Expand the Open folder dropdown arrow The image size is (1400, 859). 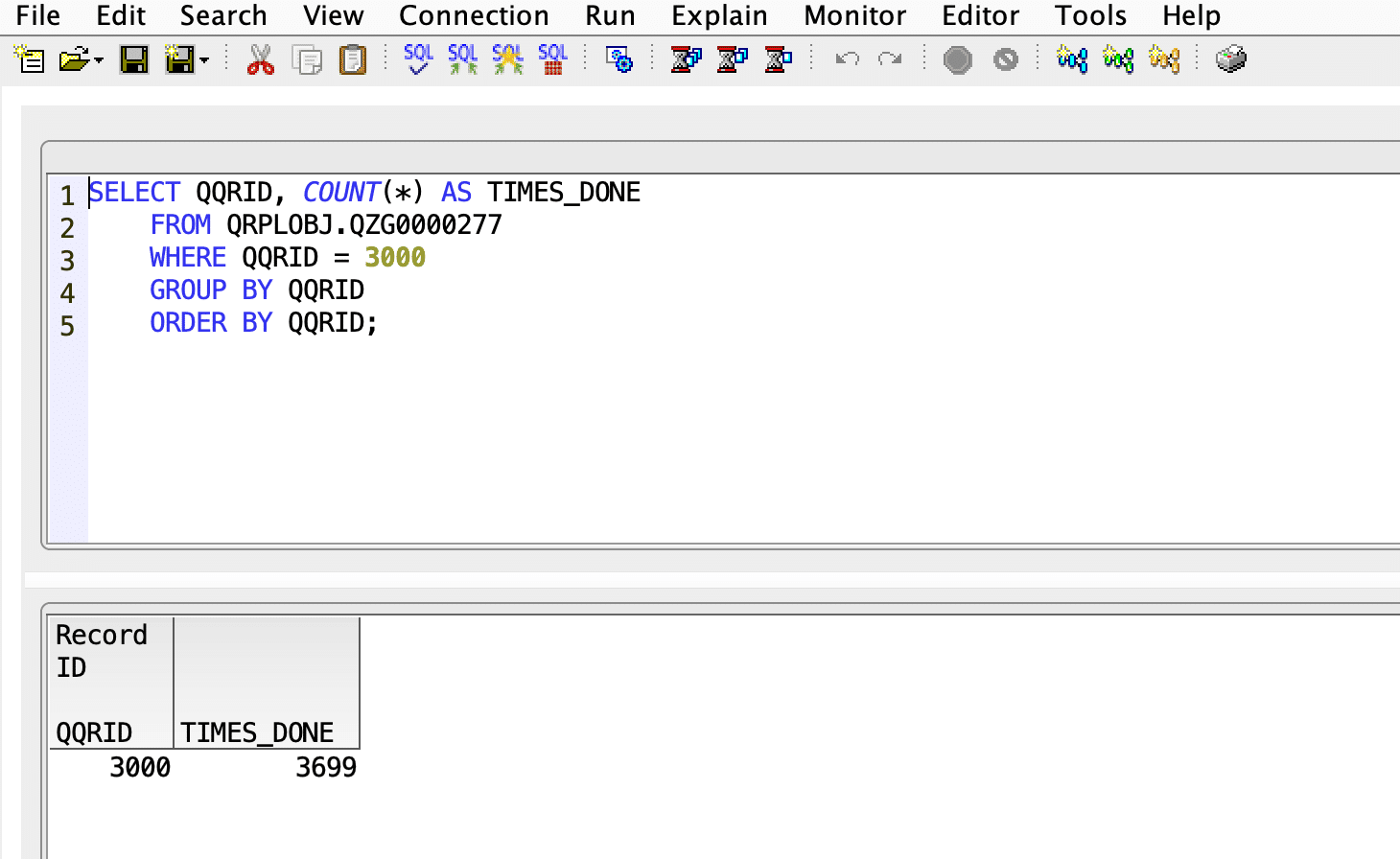click(x=100, y=60)
